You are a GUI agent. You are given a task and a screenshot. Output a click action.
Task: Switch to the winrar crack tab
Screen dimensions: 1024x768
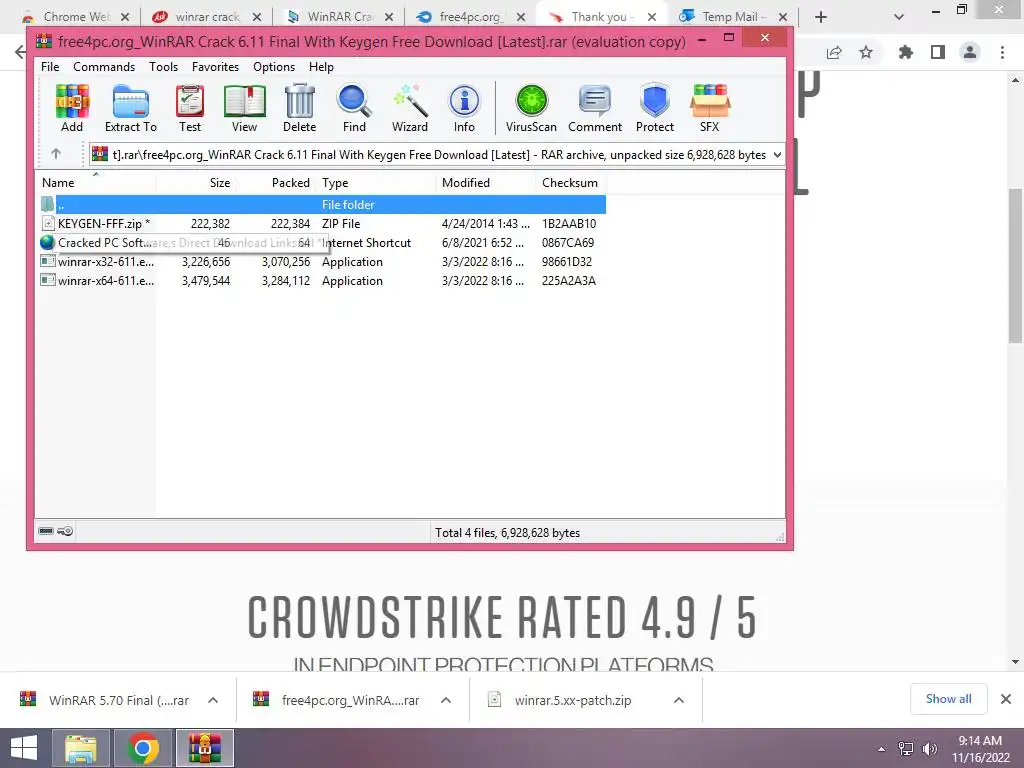[204, 17]
